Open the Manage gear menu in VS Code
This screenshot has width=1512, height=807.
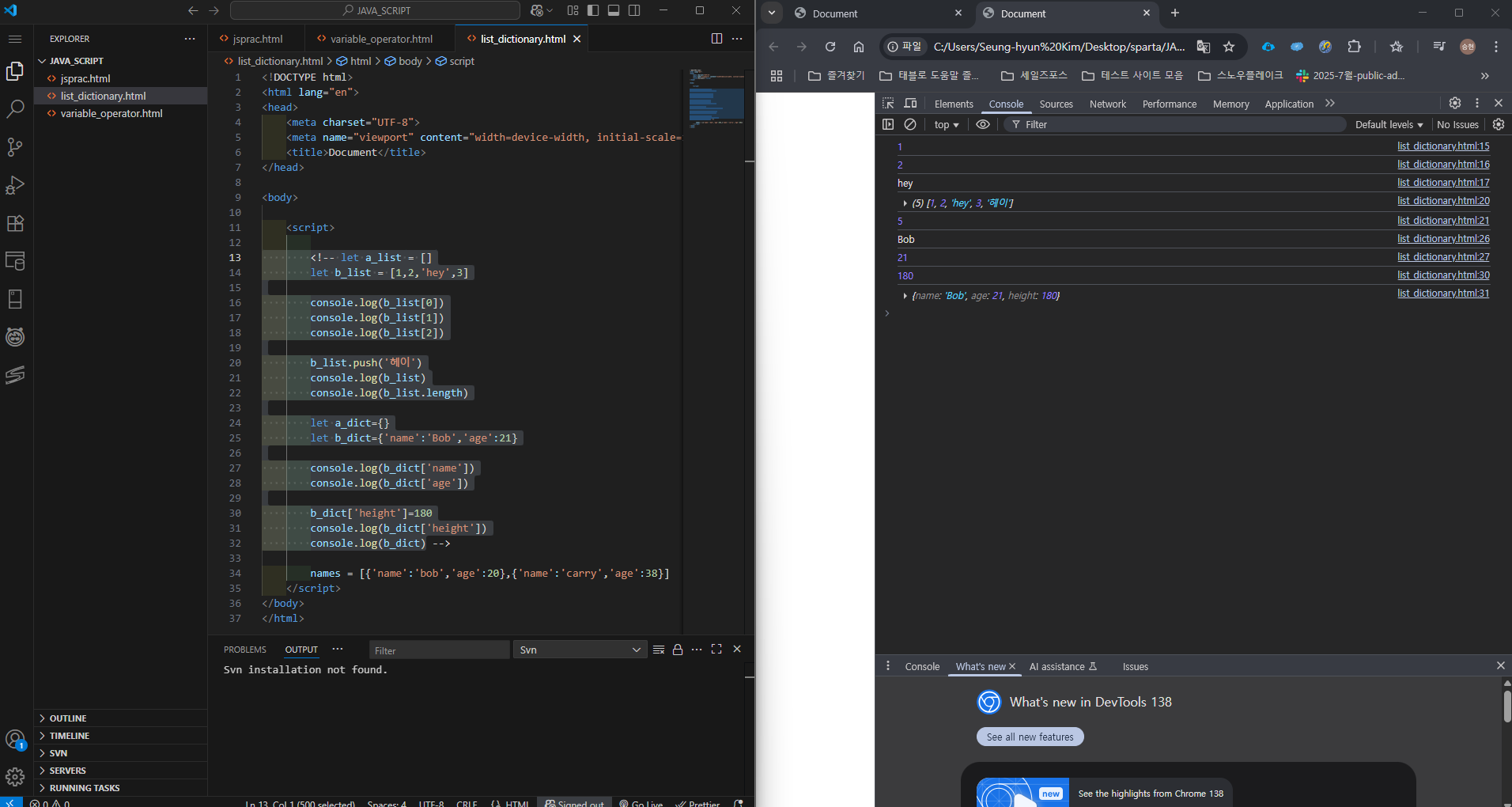15,777
